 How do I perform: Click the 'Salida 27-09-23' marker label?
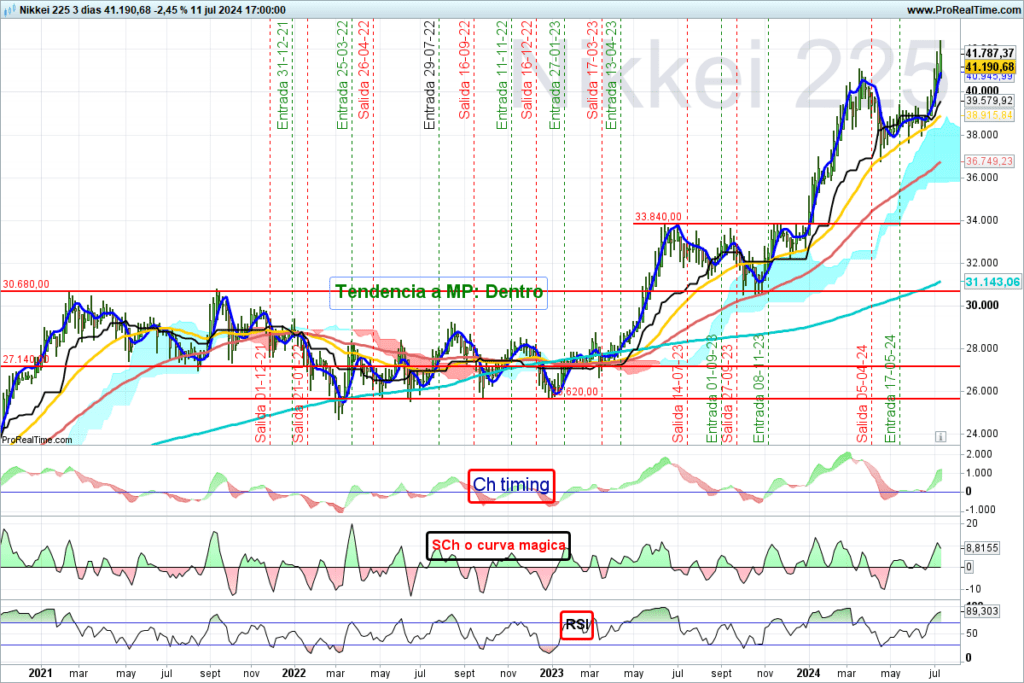[727, 394]
